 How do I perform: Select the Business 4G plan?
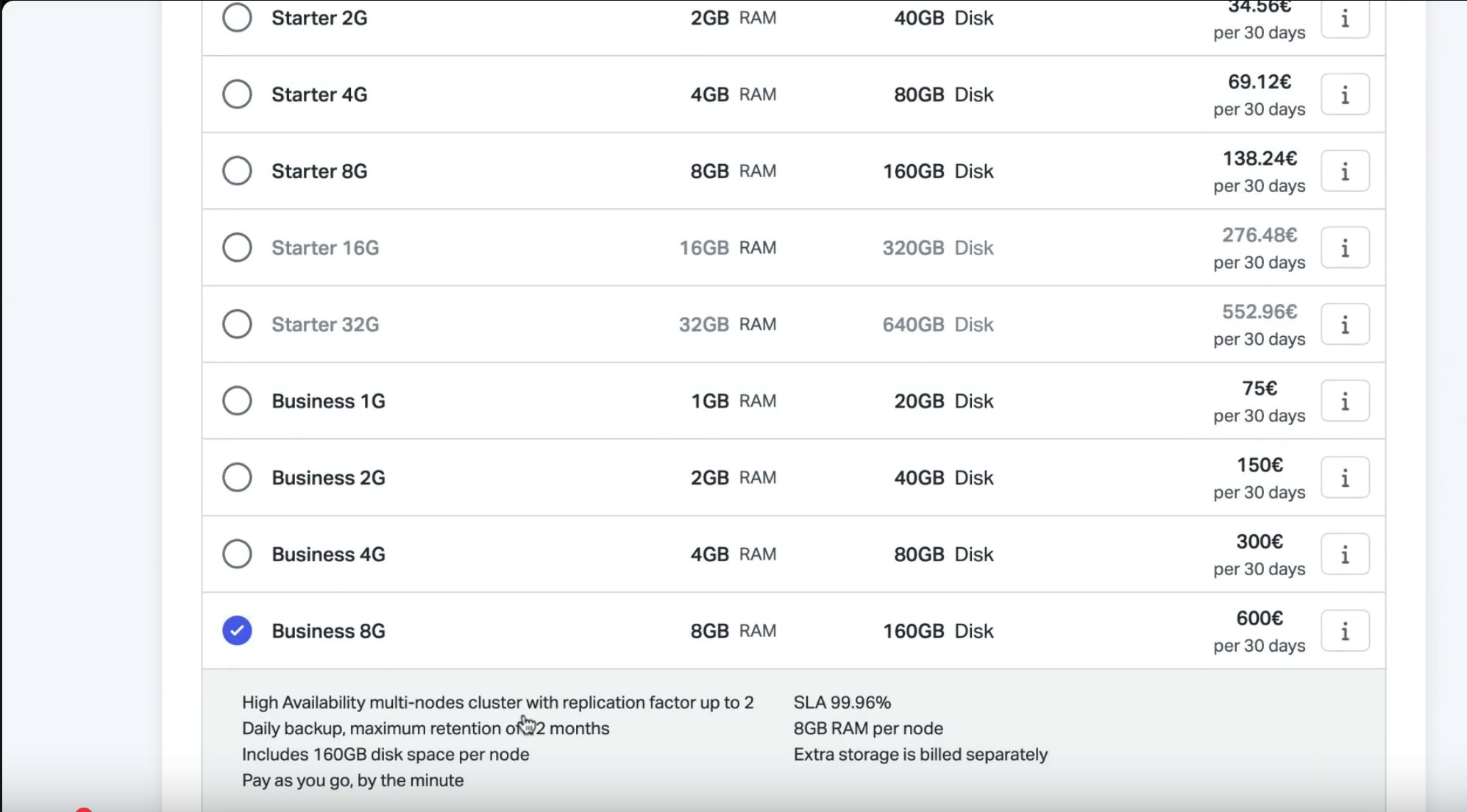237,554
